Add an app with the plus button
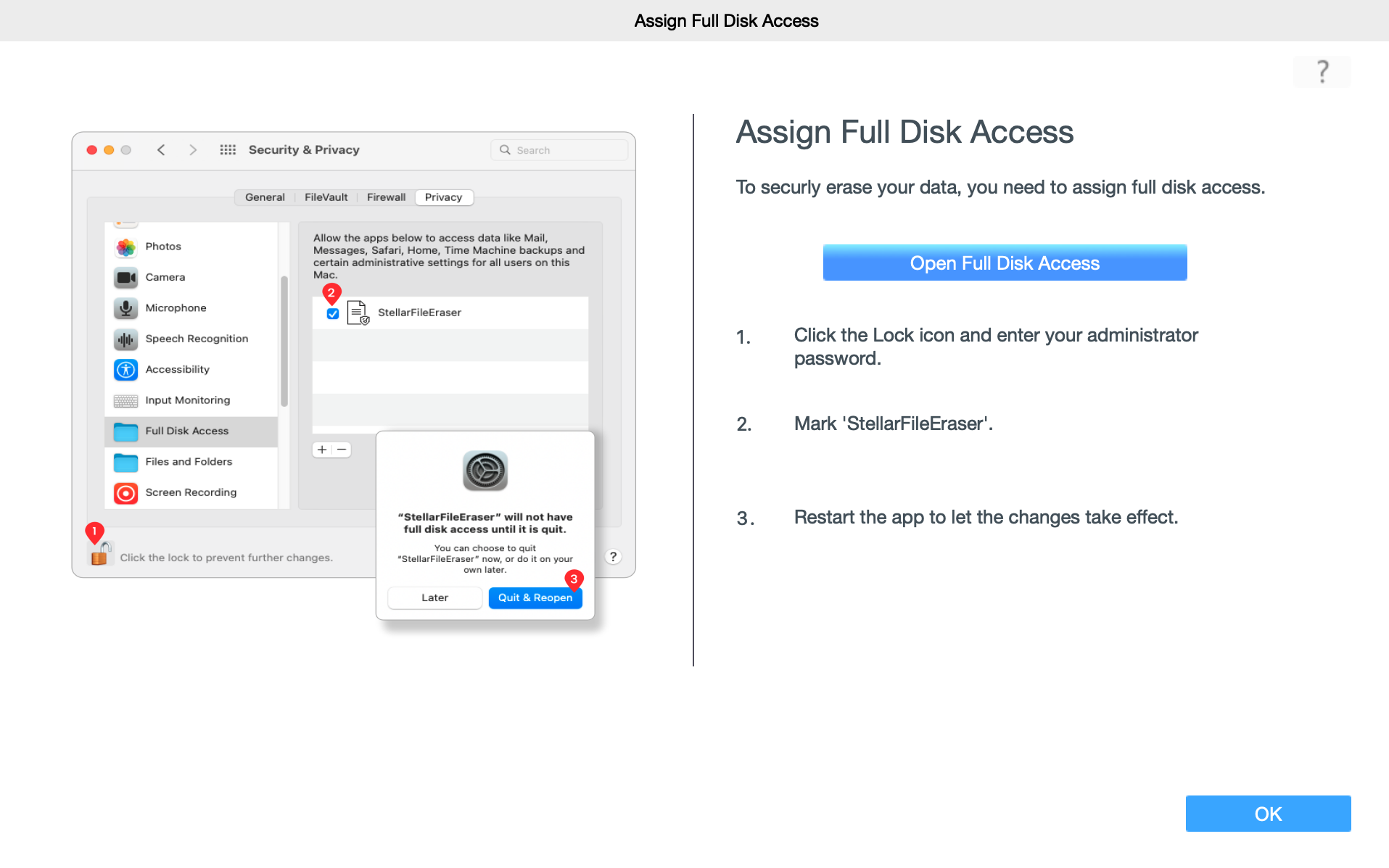Screen dimensions: 1389x868 click(x=322, y=450)
